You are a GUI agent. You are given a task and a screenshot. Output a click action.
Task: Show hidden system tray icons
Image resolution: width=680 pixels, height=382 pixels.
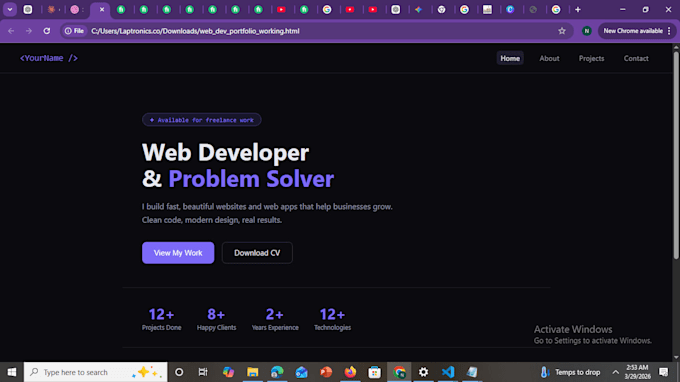(615, 372)
